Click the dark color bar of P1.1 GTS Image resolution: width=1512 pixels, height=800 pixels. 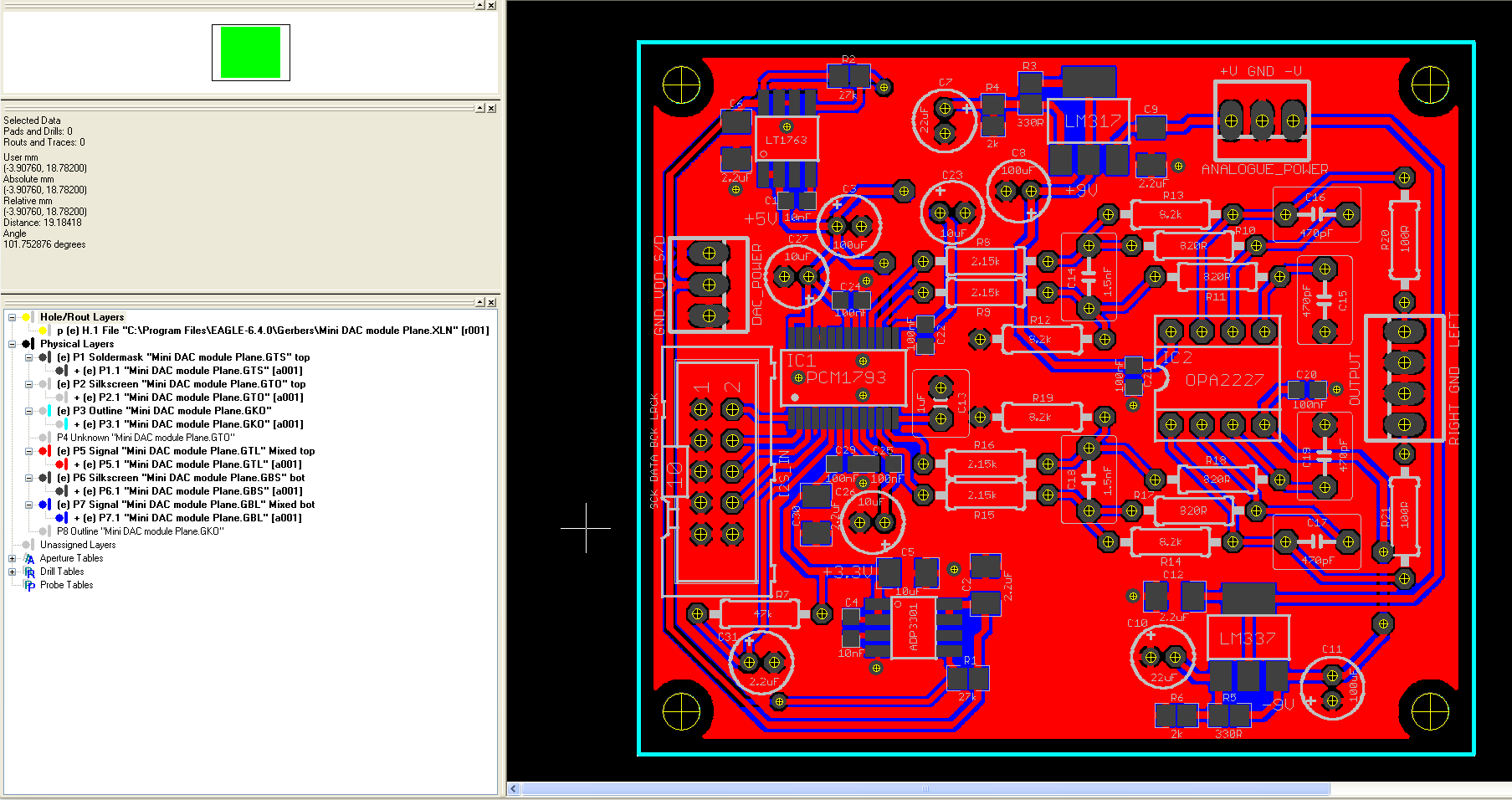coord(67,371)
